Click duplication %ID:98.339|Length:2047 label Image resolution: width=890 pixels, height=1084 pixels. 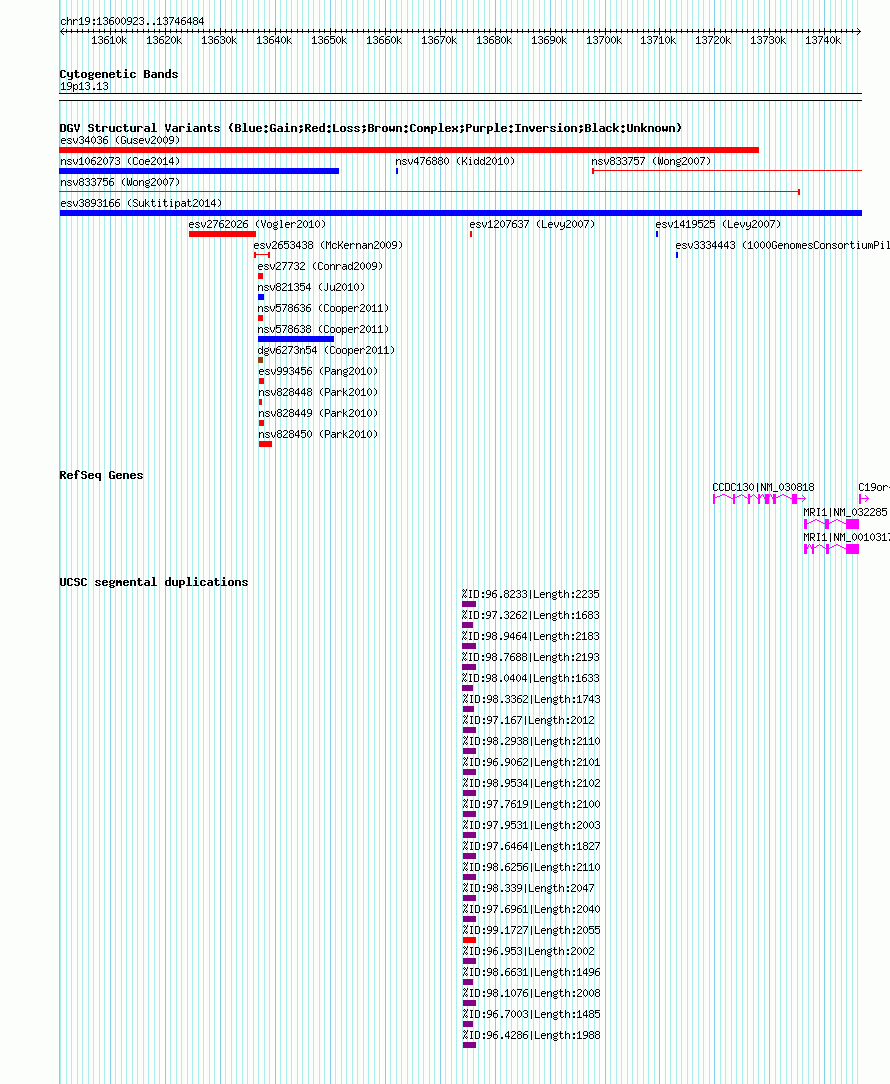point(528,888)
